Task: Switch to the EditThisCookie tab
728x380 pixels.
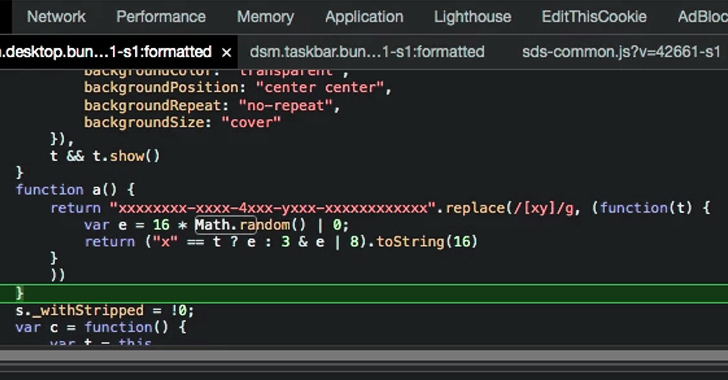Action: pyautogui.click(x=594, y=17)
